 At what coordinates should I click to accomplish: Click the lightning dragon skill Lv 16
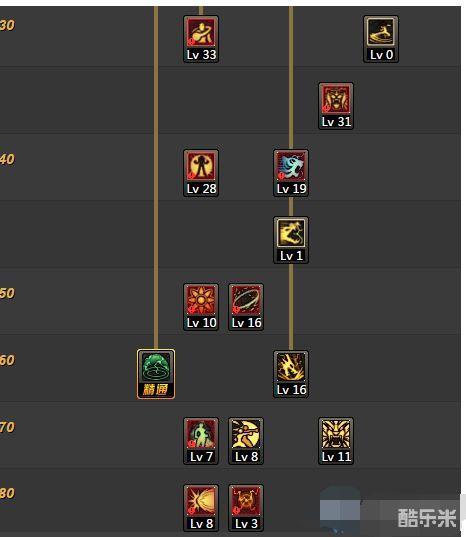[291, 374]
